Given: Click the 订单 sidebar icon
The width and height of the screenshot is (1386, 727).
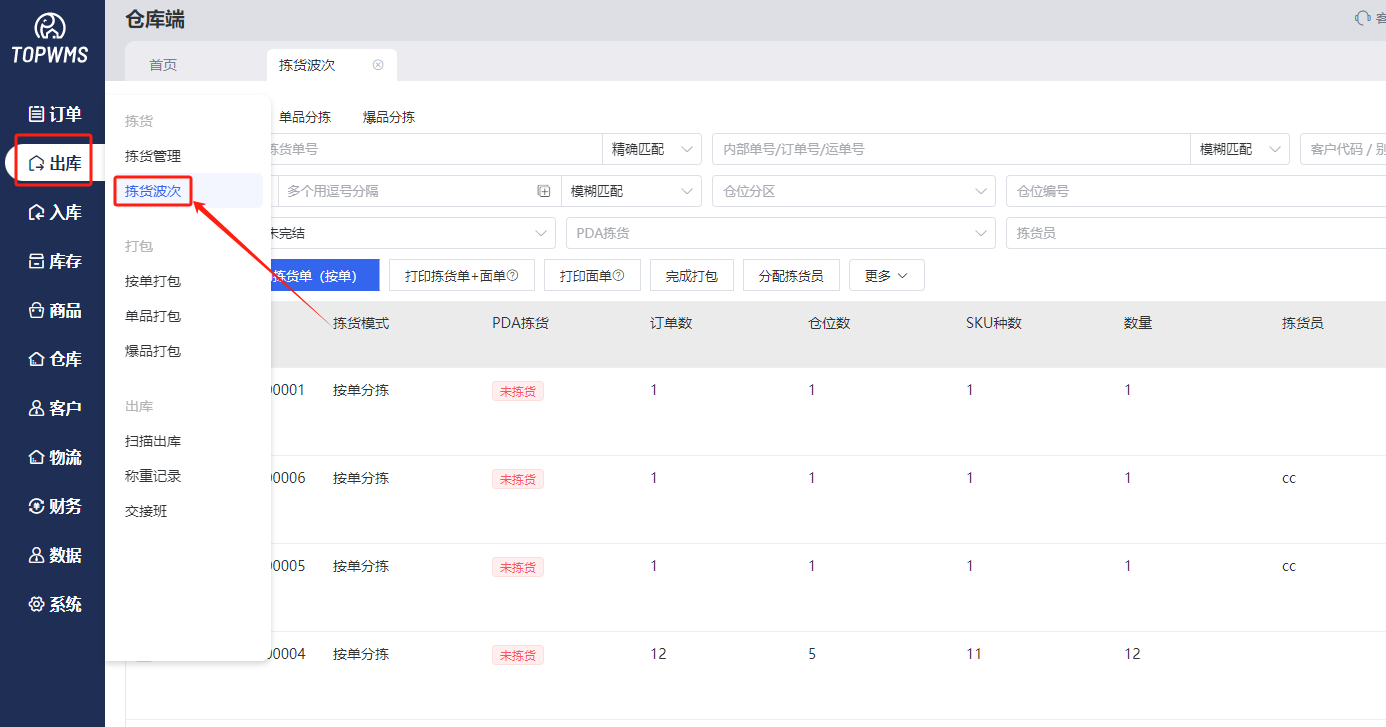Looking at the screenshot, I should [x=36, y=114].
